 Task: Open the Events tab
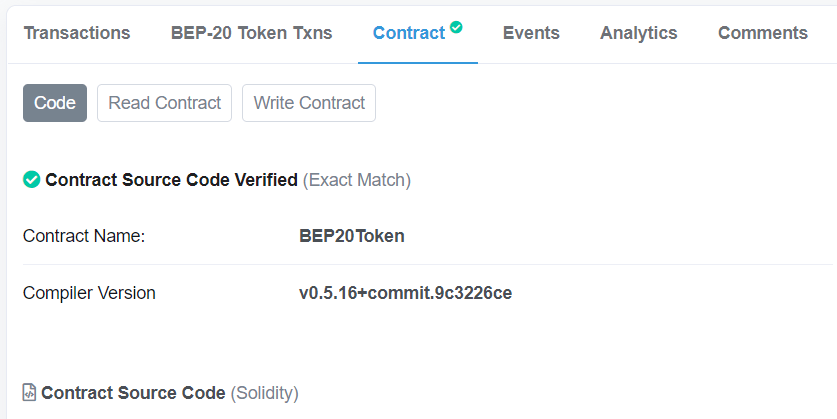pyautogui.click(x=531, y=33)
